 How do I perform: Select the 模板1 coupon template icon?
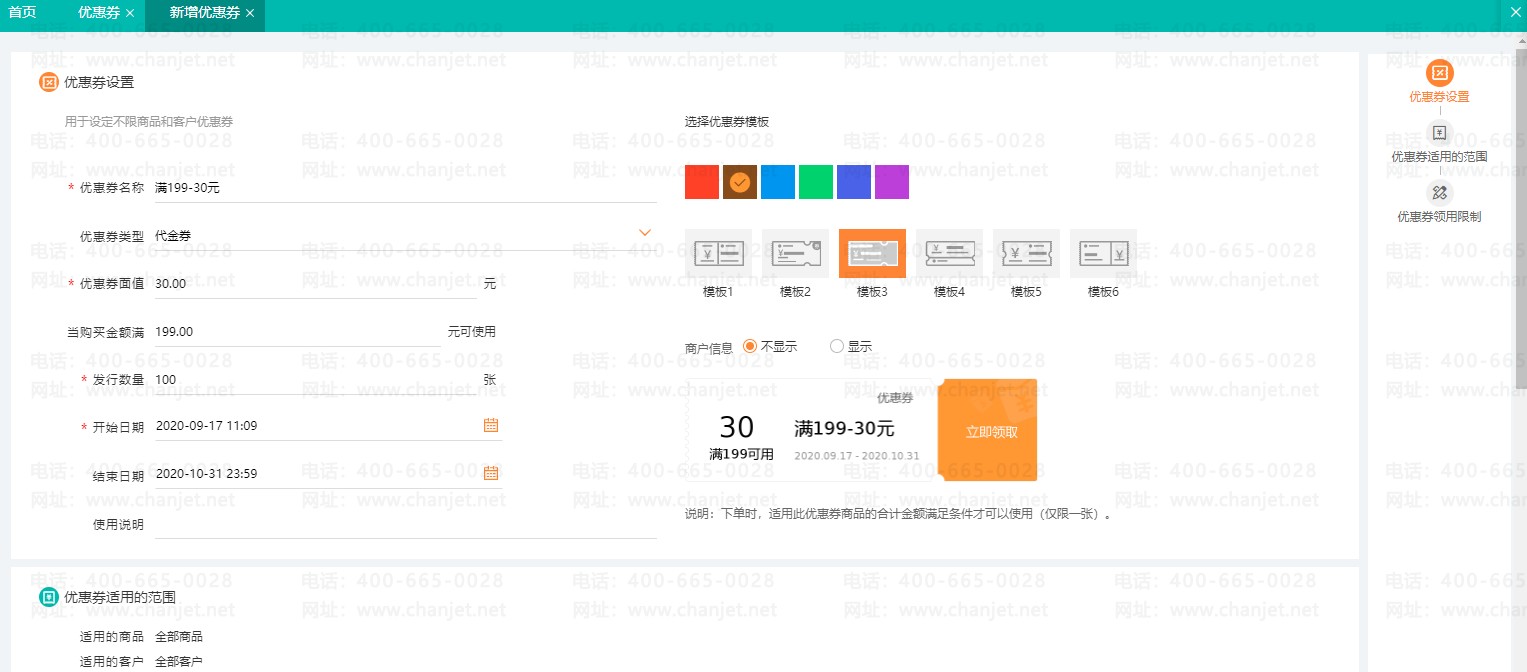point(718,253)
